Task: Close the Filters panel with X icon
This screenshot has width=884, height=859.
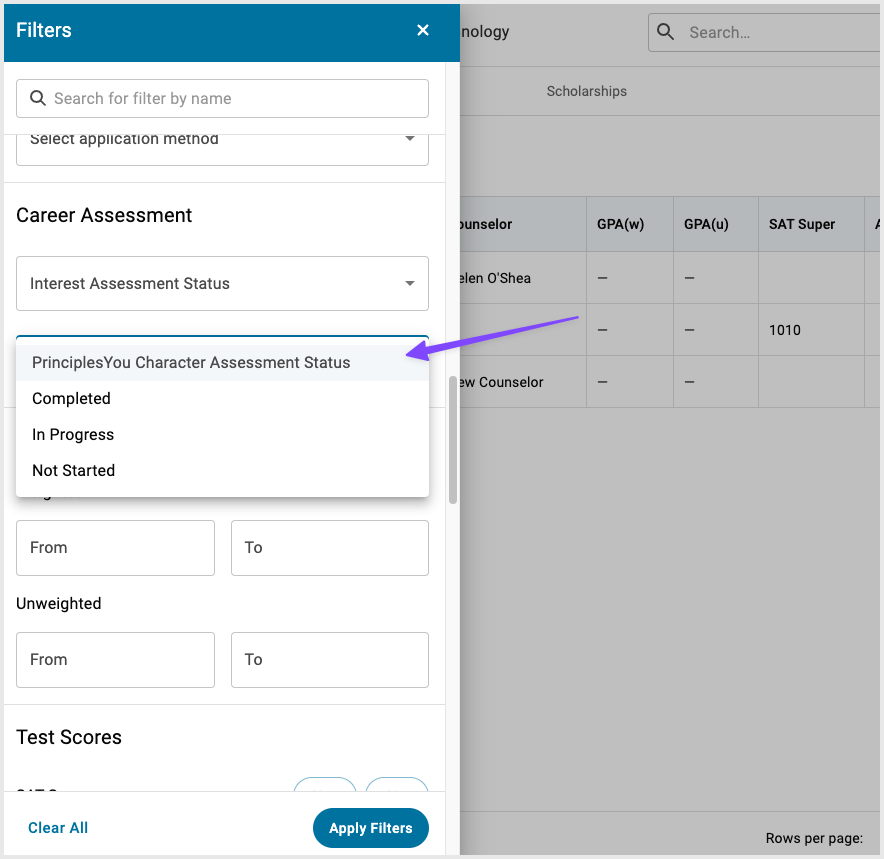Action: 423,30
